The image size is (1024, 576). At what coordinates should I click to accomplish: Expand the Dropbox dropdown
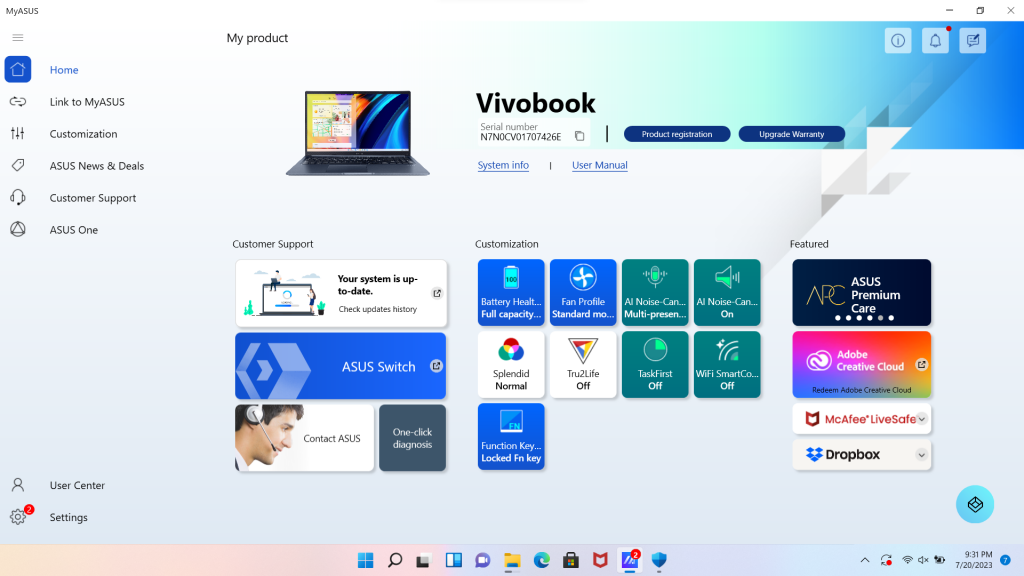[x=921, y=455]
